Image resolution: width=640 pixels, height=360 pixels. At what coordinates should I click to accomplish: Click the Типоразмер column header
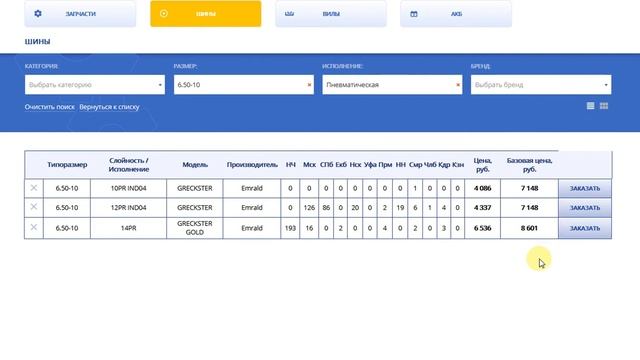pyautogui.click(x=67, y=164)
